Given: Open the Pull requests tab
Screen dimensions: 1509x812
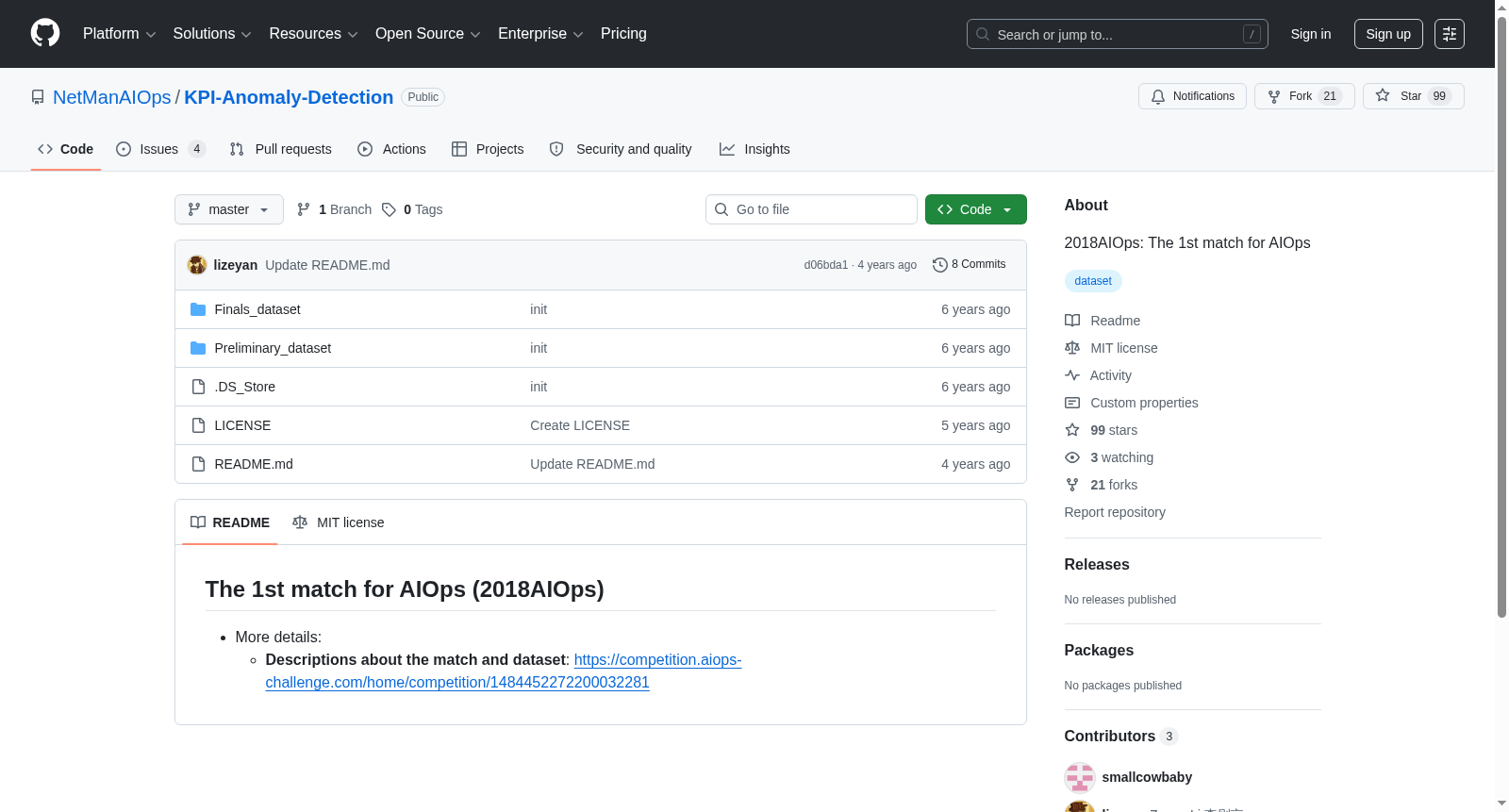Looking at the screenshot, I should pos(281,149).
